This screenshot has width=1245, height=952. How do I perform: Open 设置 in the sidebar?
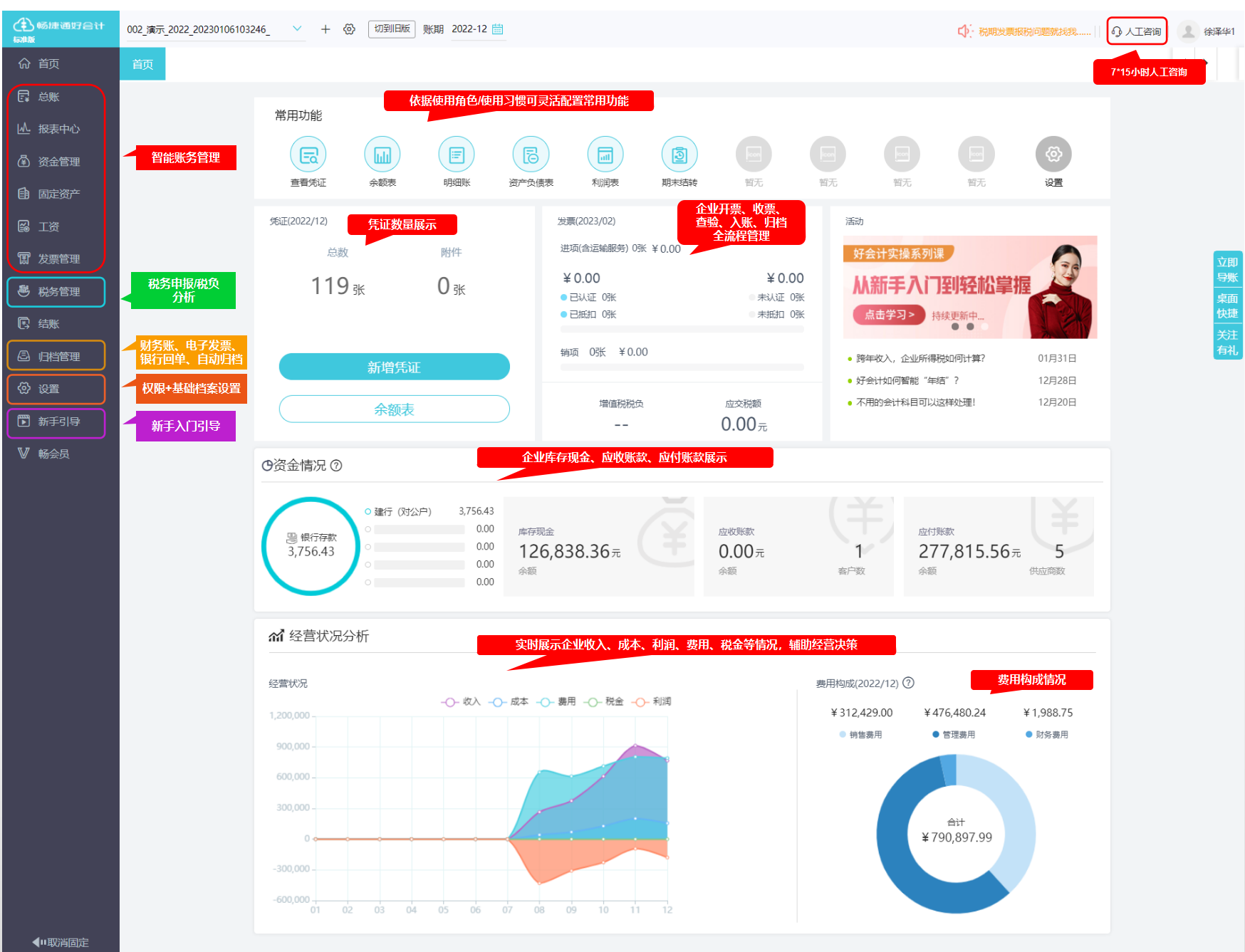(x=56, y=389)
